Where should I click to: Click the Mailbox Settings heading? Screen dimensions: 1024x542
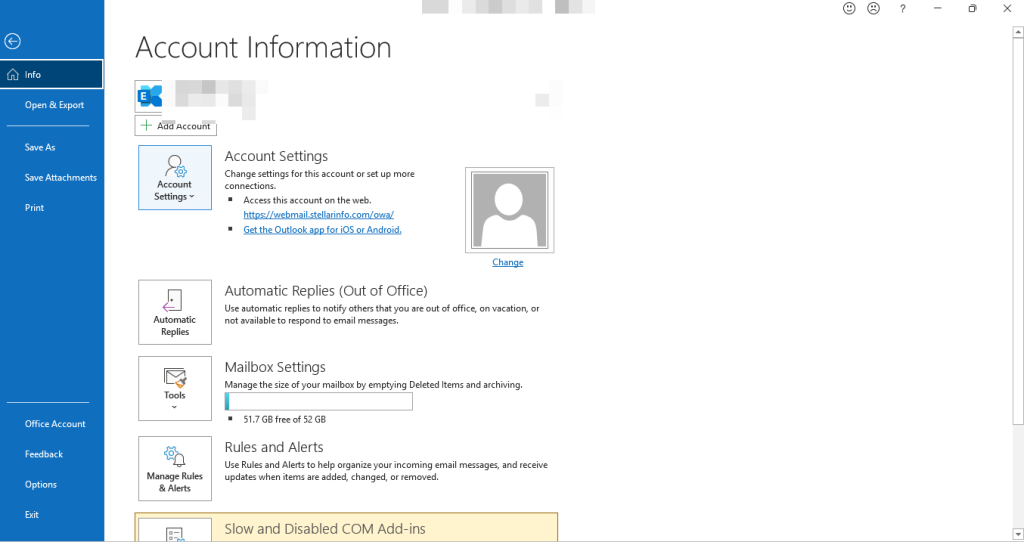coord(275,367)
